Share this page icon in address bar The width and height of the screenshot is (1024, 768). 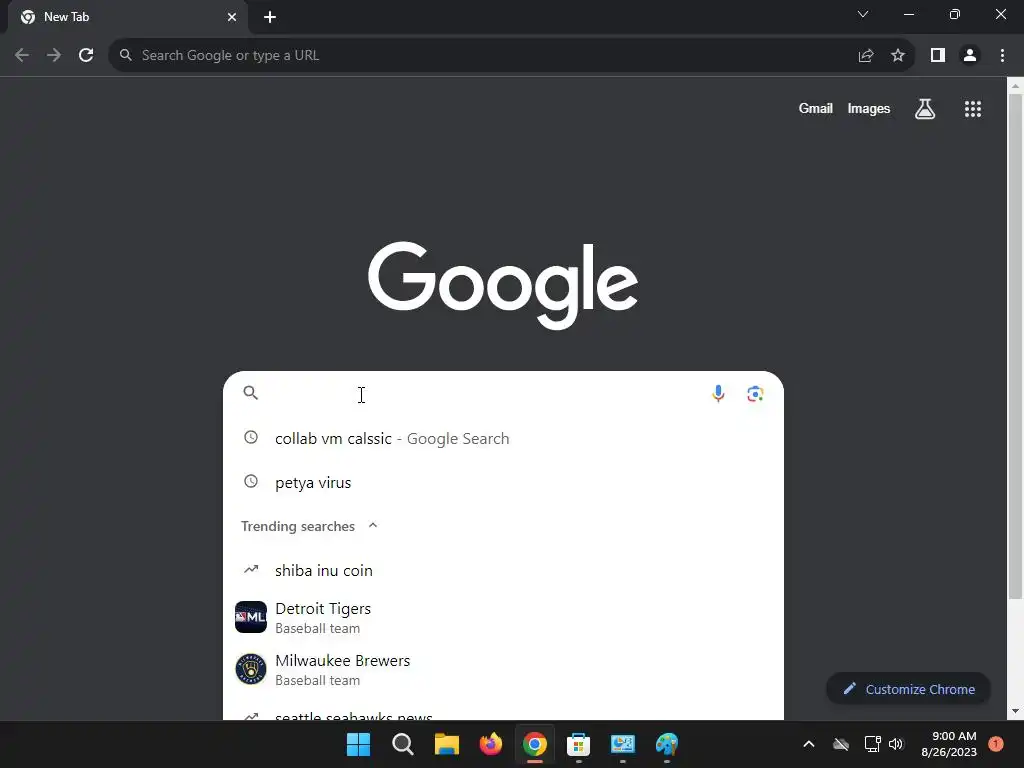pyautogui.click(x=866, y=56)
